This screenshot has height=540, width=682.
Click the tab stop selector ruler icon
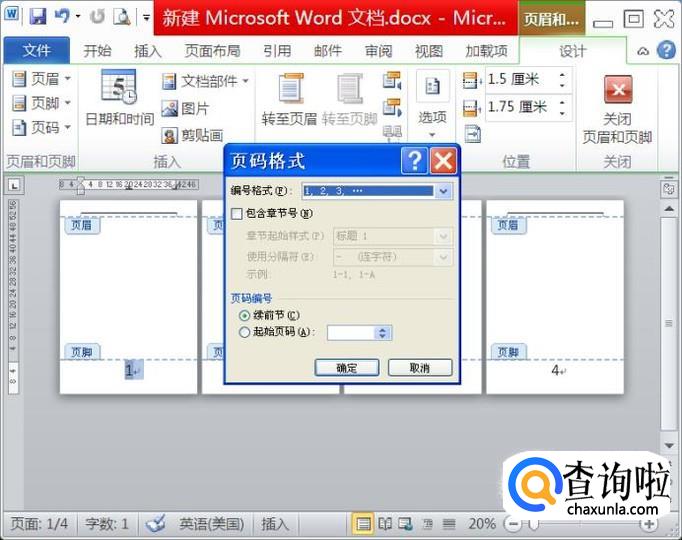[x=14, y=186]
